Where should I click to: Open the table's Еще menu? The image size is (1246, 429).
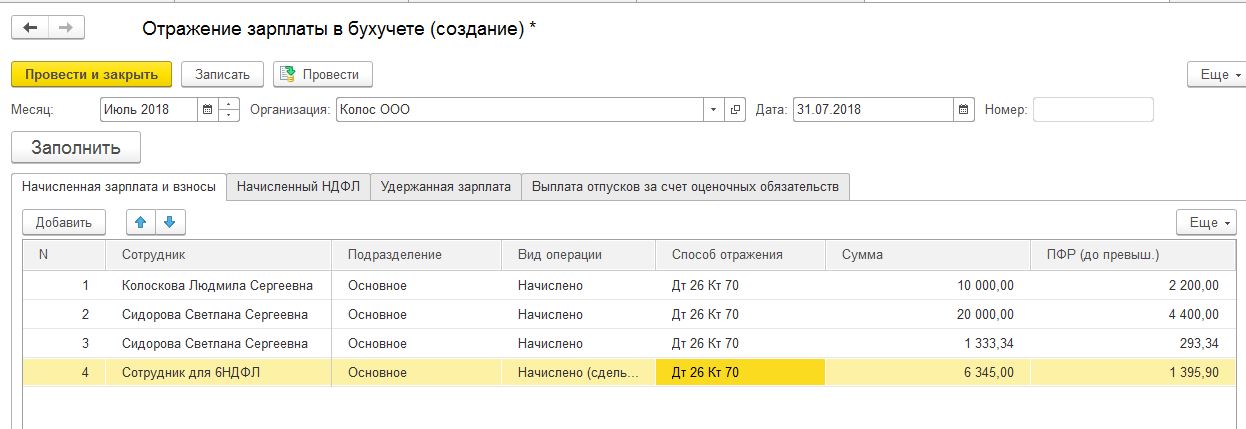[1206, 222]
